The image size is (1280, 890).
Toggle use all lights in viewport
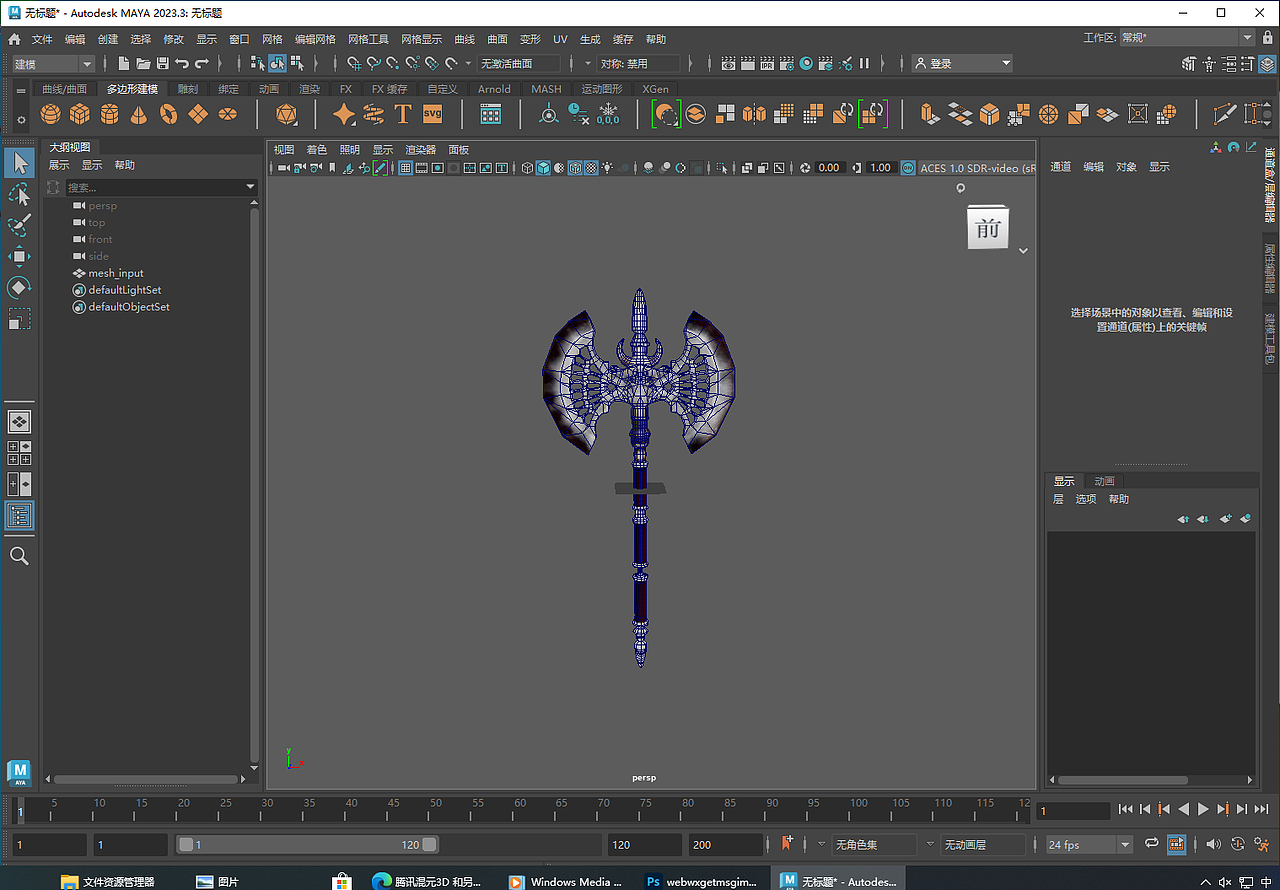click(607, 168)
